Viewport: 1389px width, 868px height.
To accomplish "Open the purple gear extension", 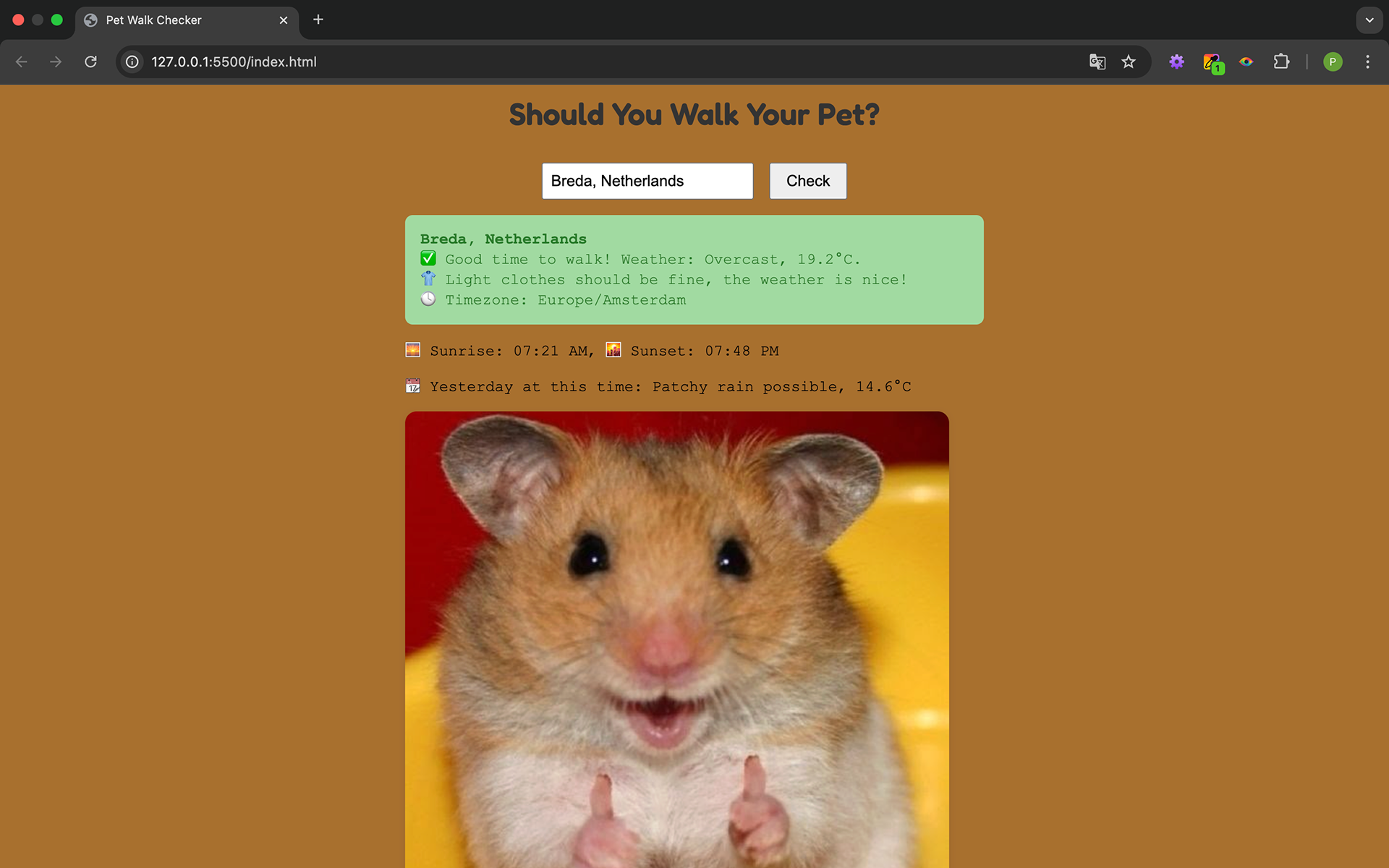I will click(x=1177, y=62).
